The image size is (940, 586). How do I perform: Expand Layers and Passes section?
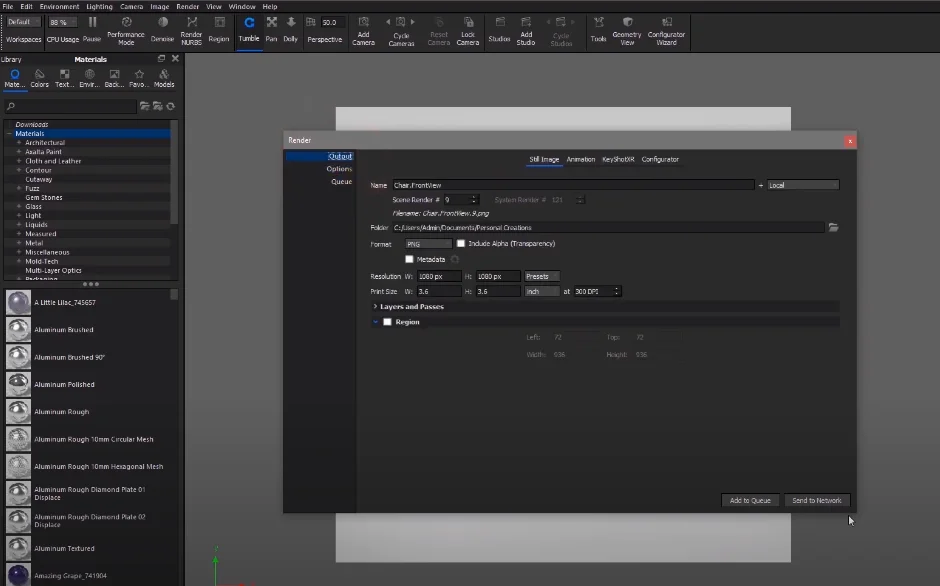(375, 306)
